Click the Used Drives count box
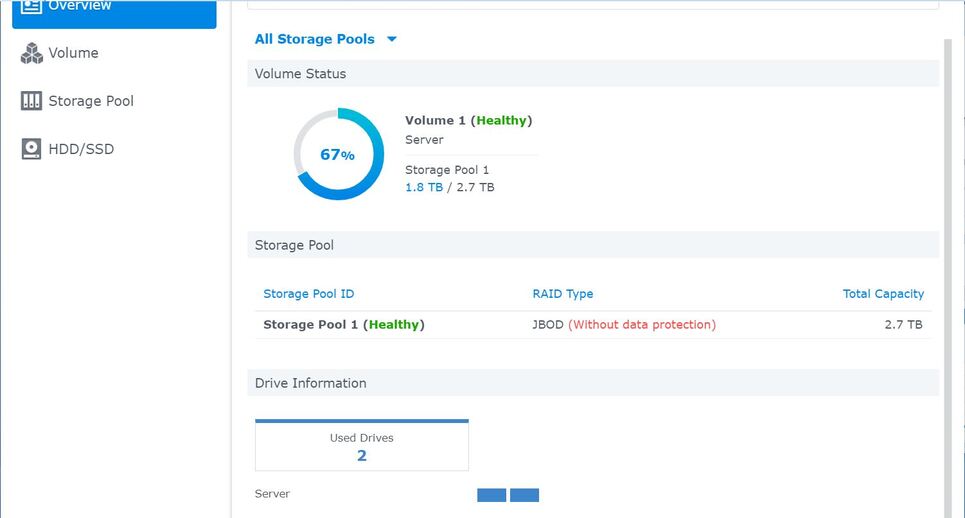Viewport: 965px width, 518px height. pyautogui.click(x=361, y=446)
